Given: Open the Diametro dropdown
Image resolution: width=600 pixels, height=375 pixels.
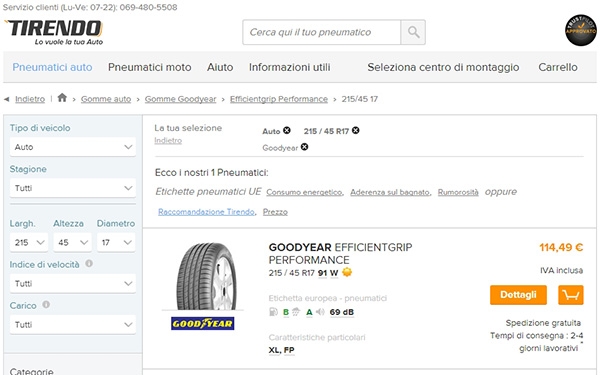Looking at the screenshot, I should [x=116, y=242].
